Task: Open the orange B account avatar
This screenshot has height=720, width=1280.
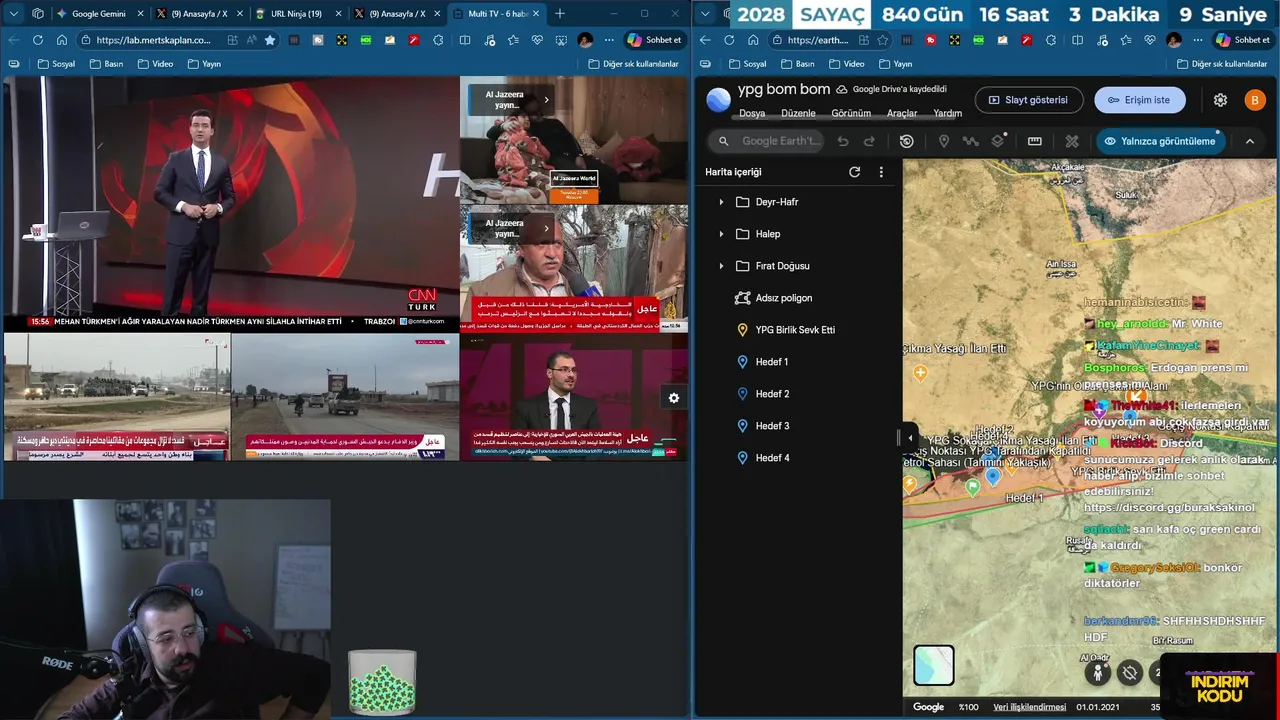Action: point(1254,100)
